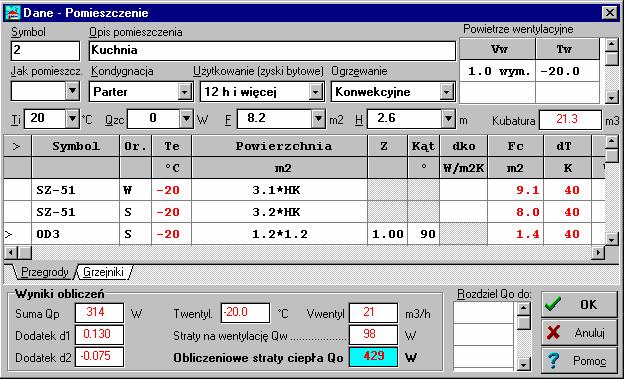Cancel with the Anuluj button

click(579, 332)
